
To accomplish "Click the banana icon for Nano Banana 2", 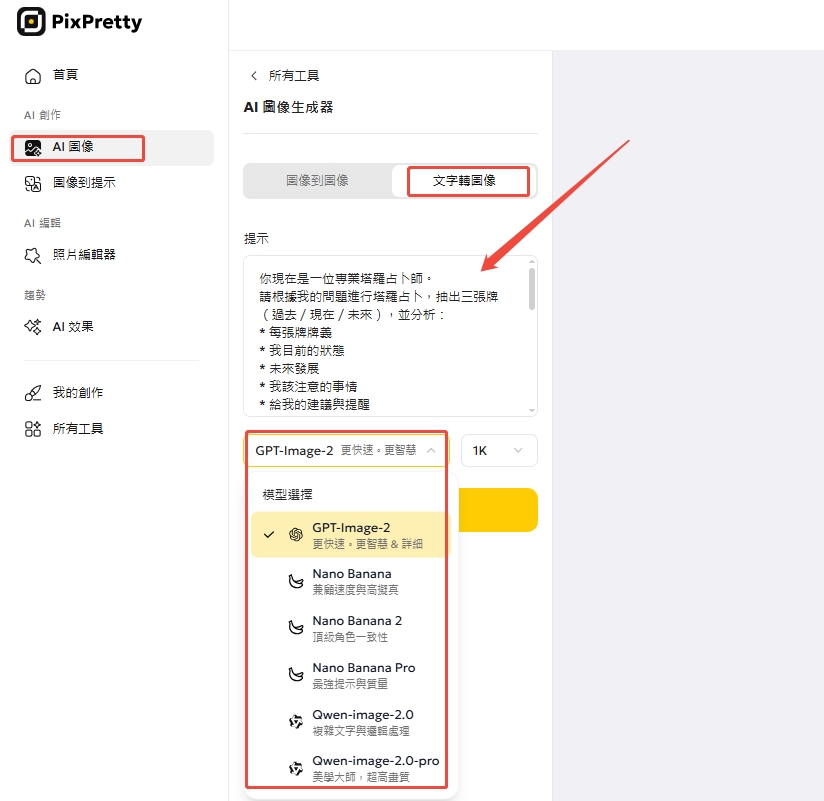I will [x=296, y=628].
